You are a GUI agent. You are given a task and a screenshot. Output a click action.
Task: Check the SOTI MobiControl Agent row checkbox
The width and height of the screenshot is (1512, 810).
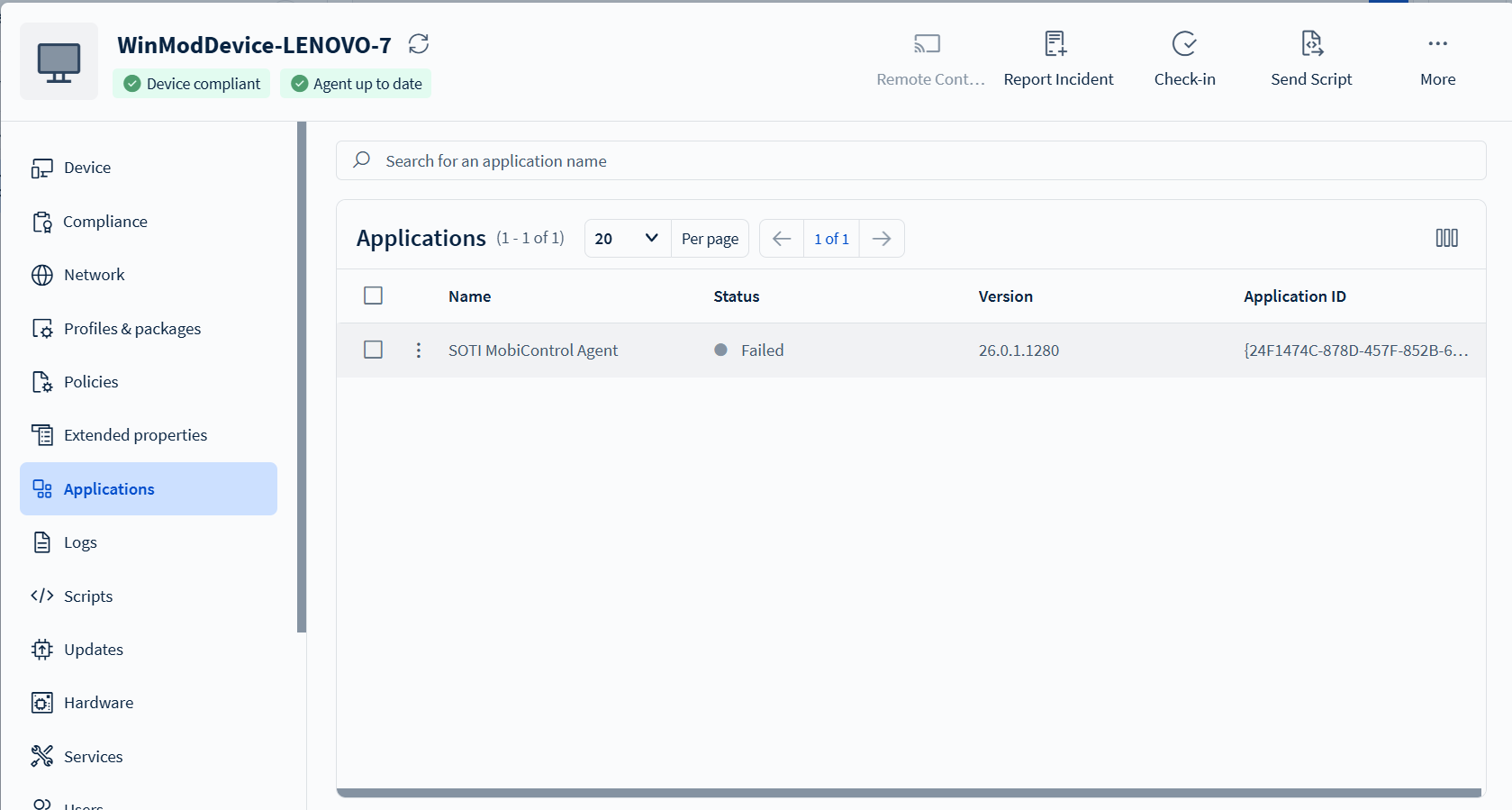373,350
